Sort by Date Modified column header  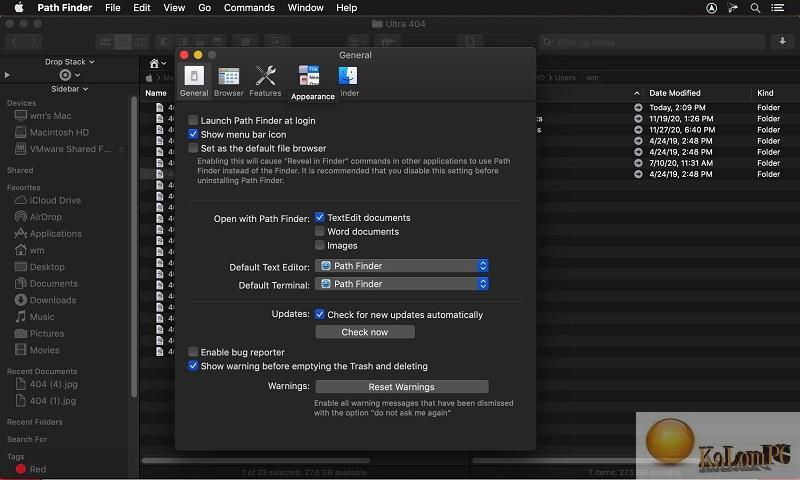675,93
